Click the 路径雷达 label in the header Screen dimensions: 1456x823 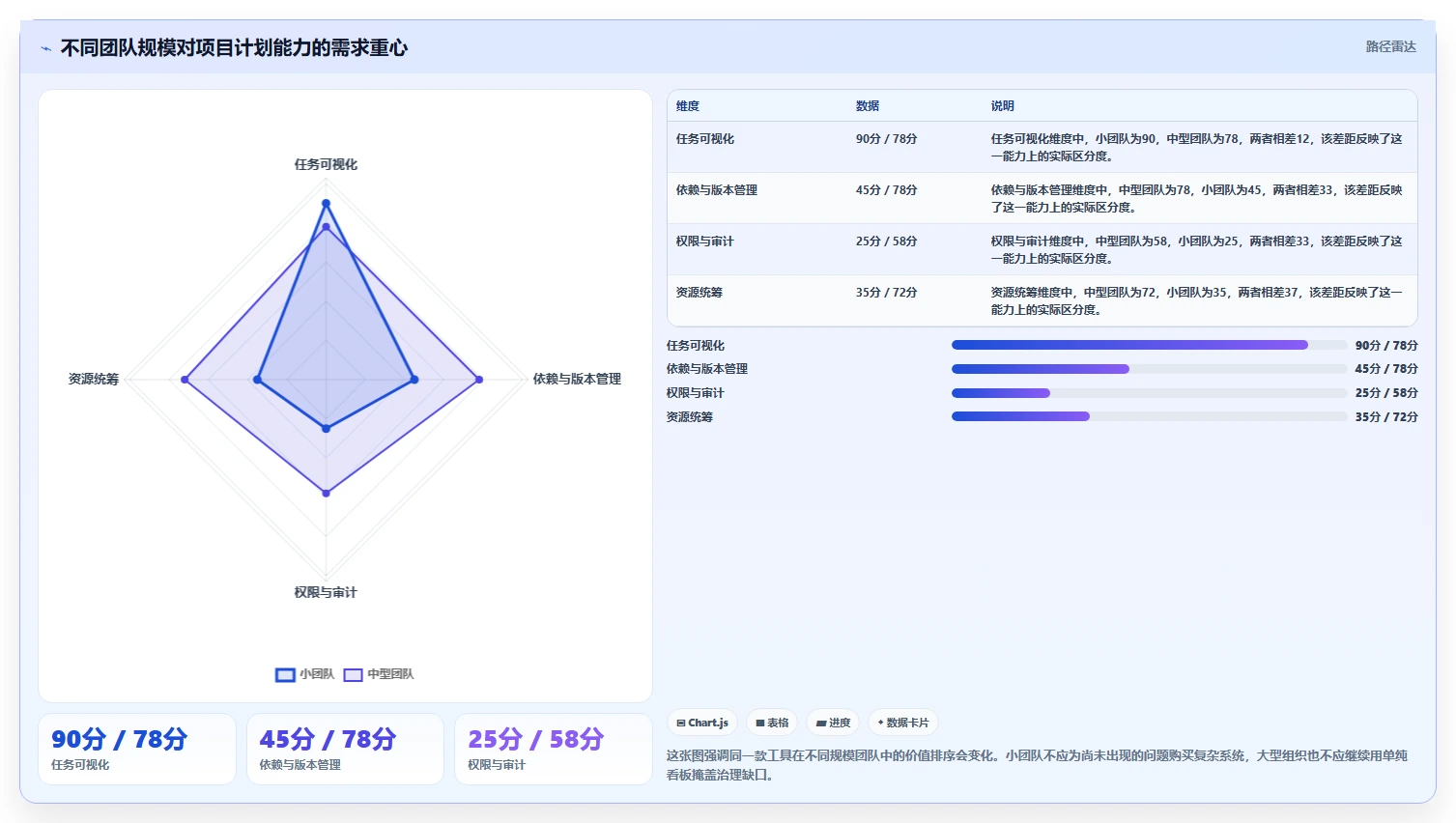(1390, 46)
